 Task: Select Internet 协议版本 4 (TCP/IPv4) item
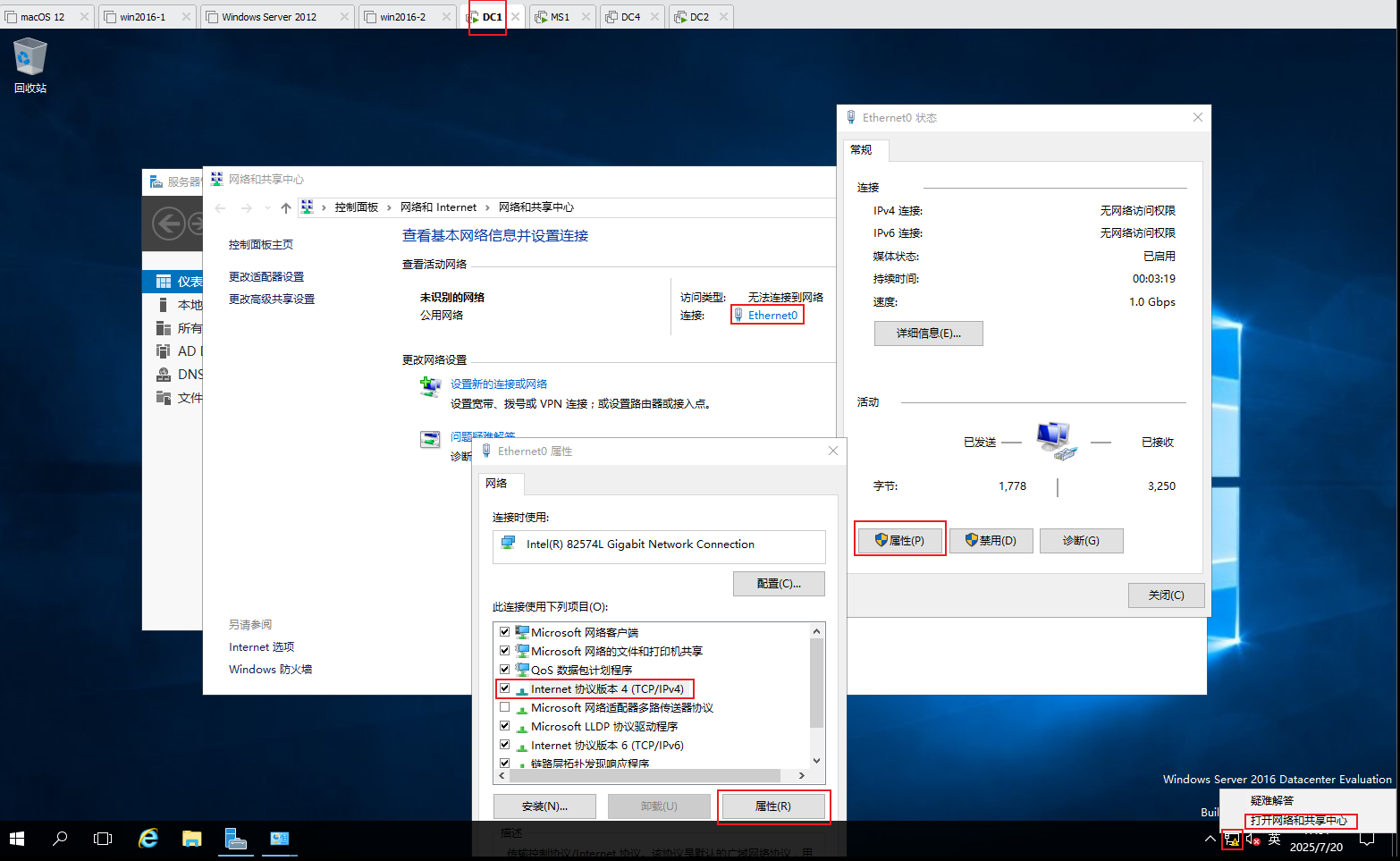pyautogui.click(x=607, y=689)
